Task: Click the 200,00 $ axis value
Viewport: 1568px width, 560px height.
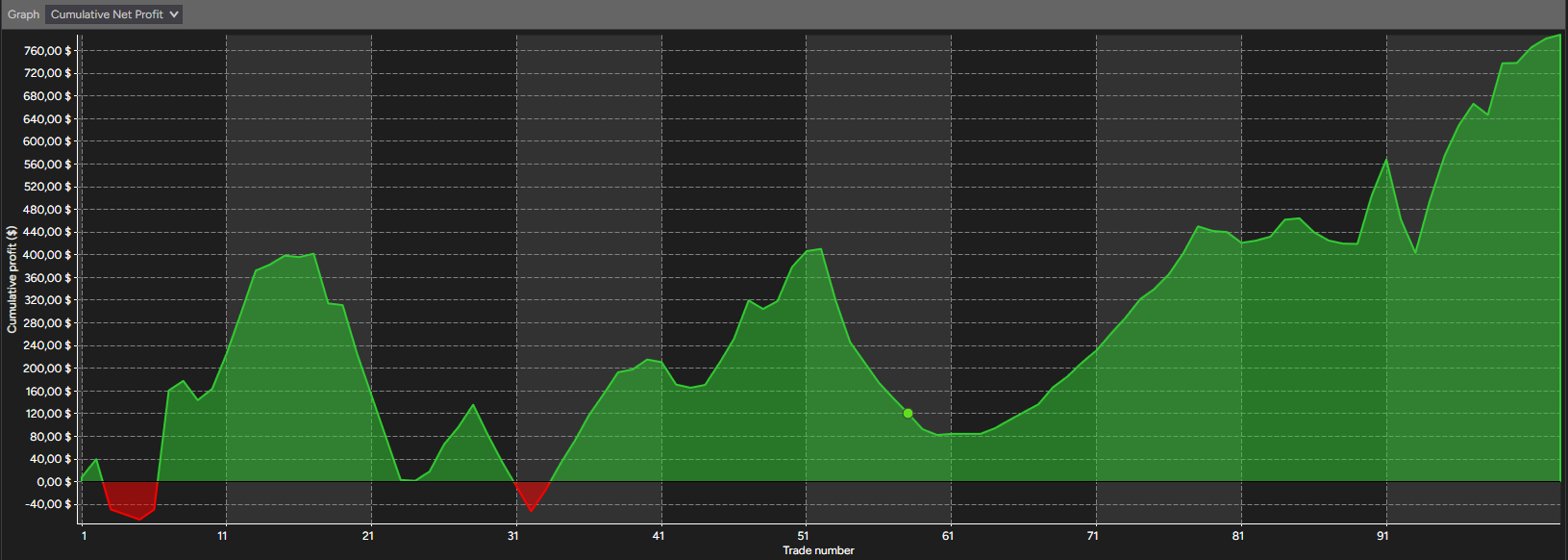Action: pyautogui.click(x=47, y=369)
